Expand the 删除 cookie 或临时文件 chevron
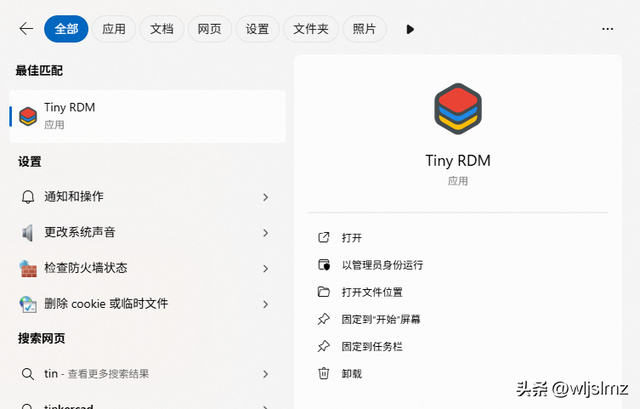 pyautogui.click(x=265, y=304)
